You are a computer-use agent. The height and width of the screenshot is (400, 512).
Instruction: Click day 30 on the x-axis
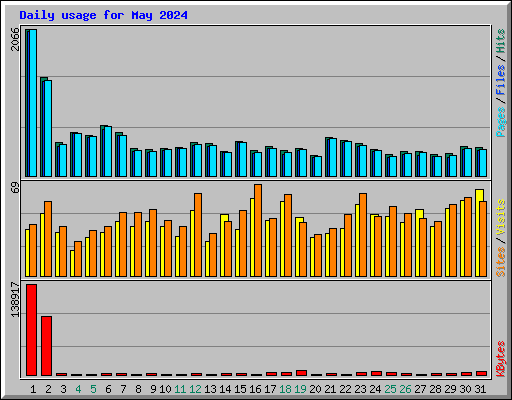[x=465, y=389]
